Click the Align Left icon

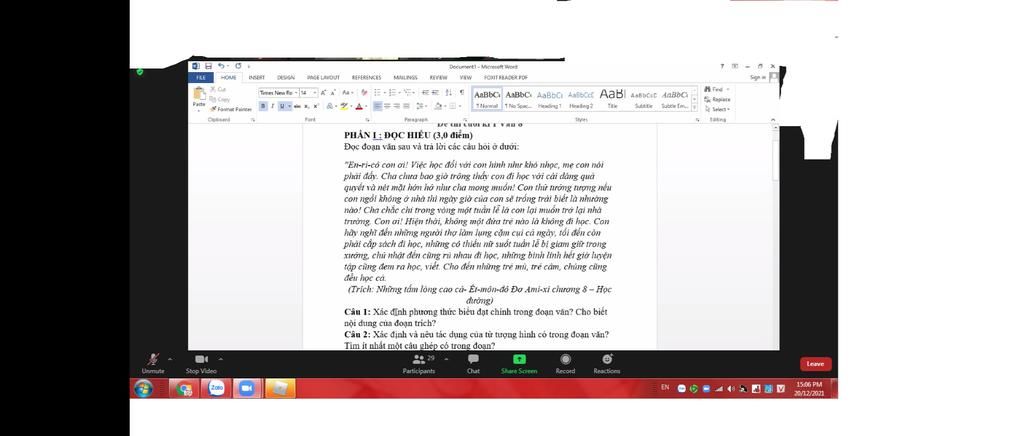[x=377, y=106]
